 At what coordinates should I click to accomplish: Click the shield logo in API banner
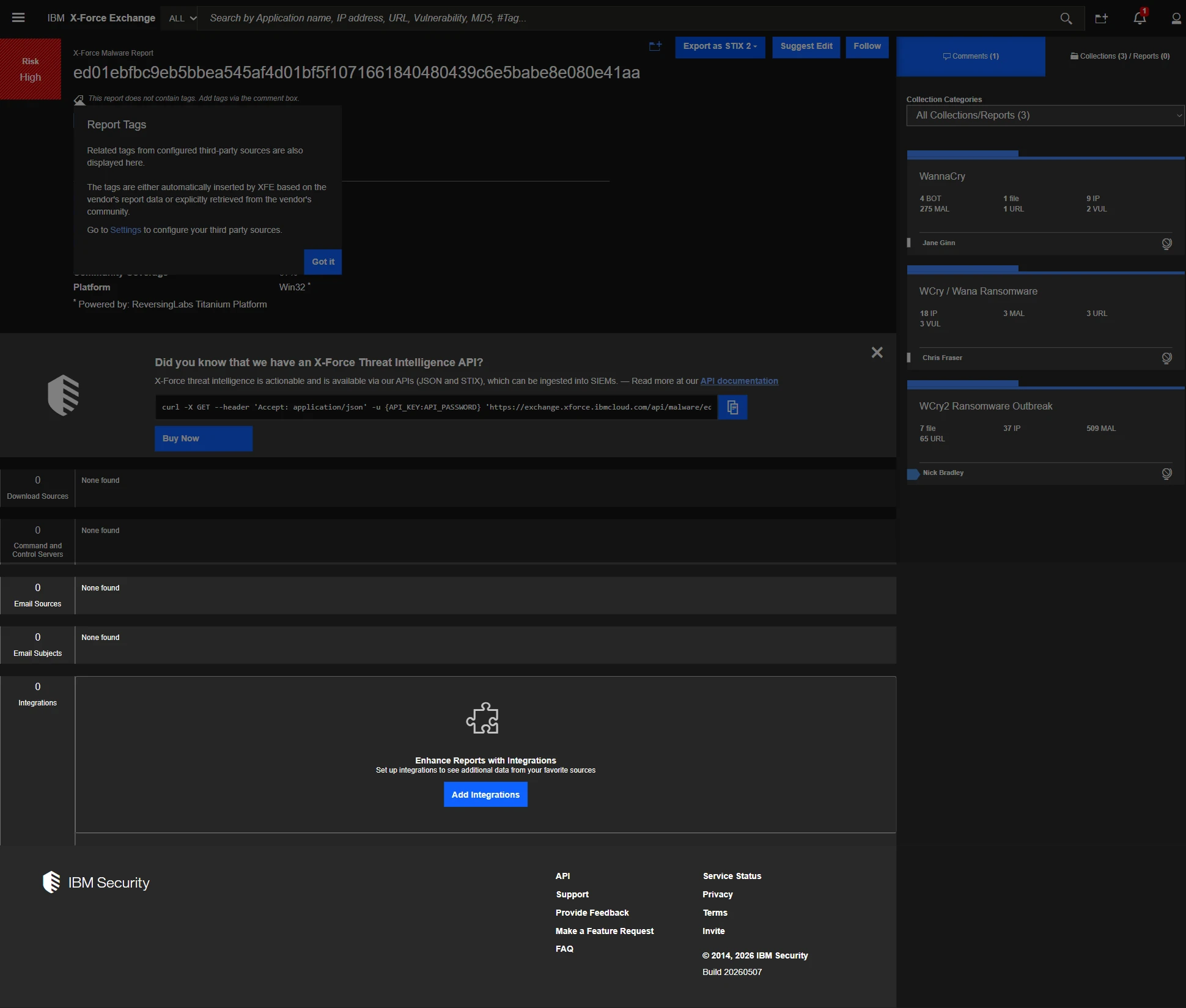point(64,395)
